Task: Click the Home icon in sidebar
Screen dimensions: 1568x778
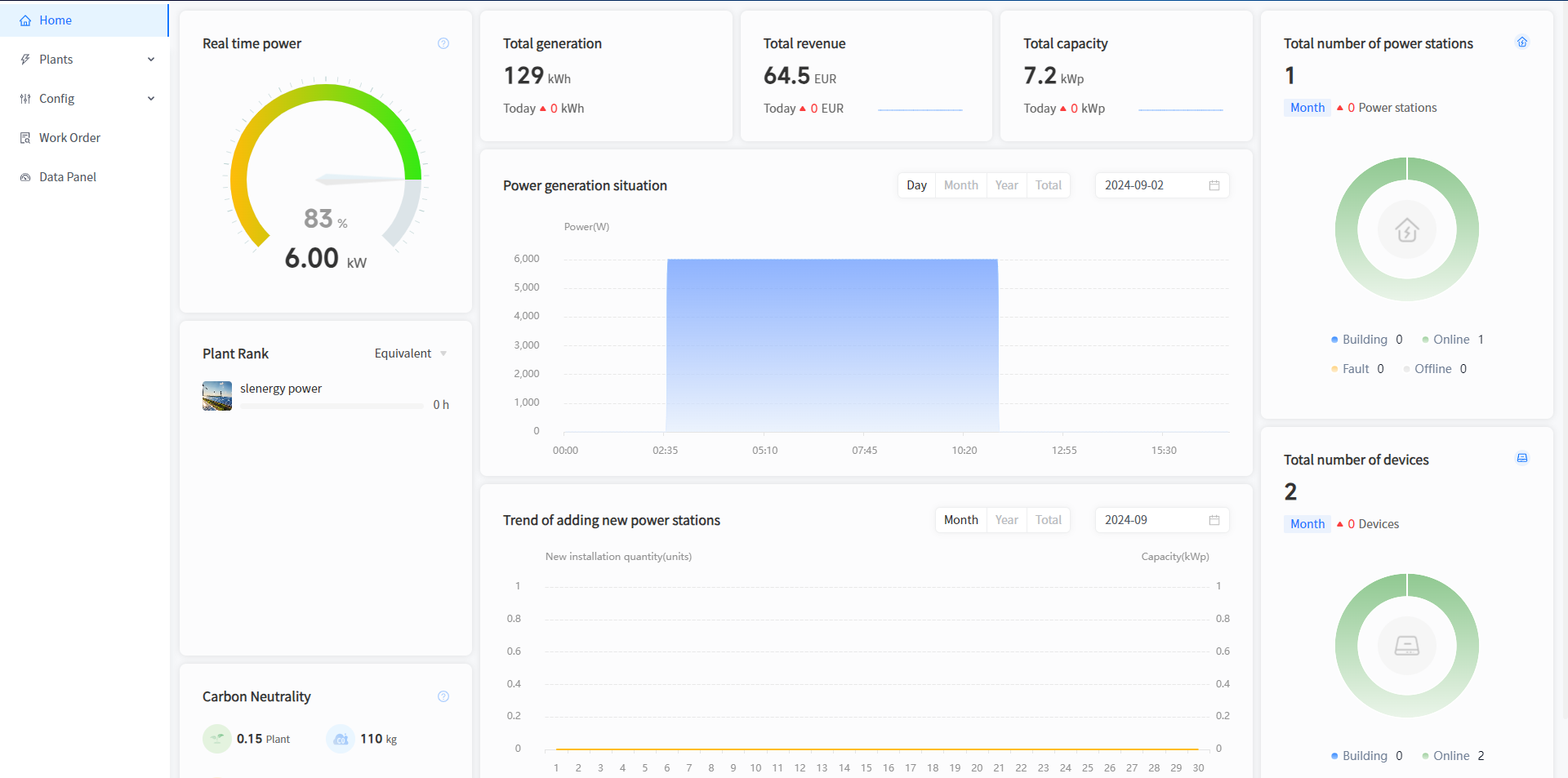Action: point(25,20)
